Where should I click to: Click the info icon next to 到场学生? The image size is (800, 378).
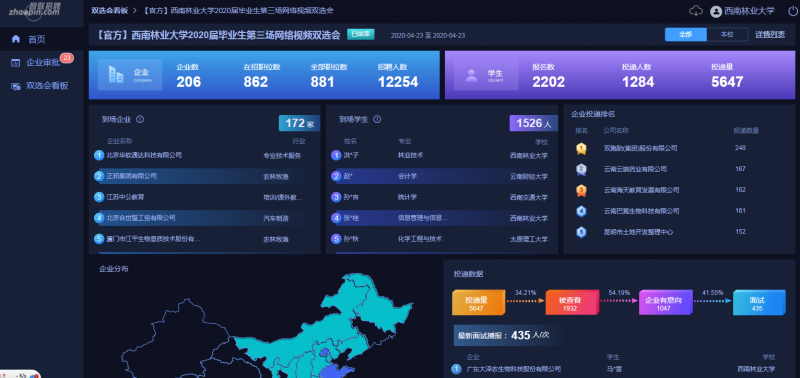pyautogui.click(x=377, y=119)
